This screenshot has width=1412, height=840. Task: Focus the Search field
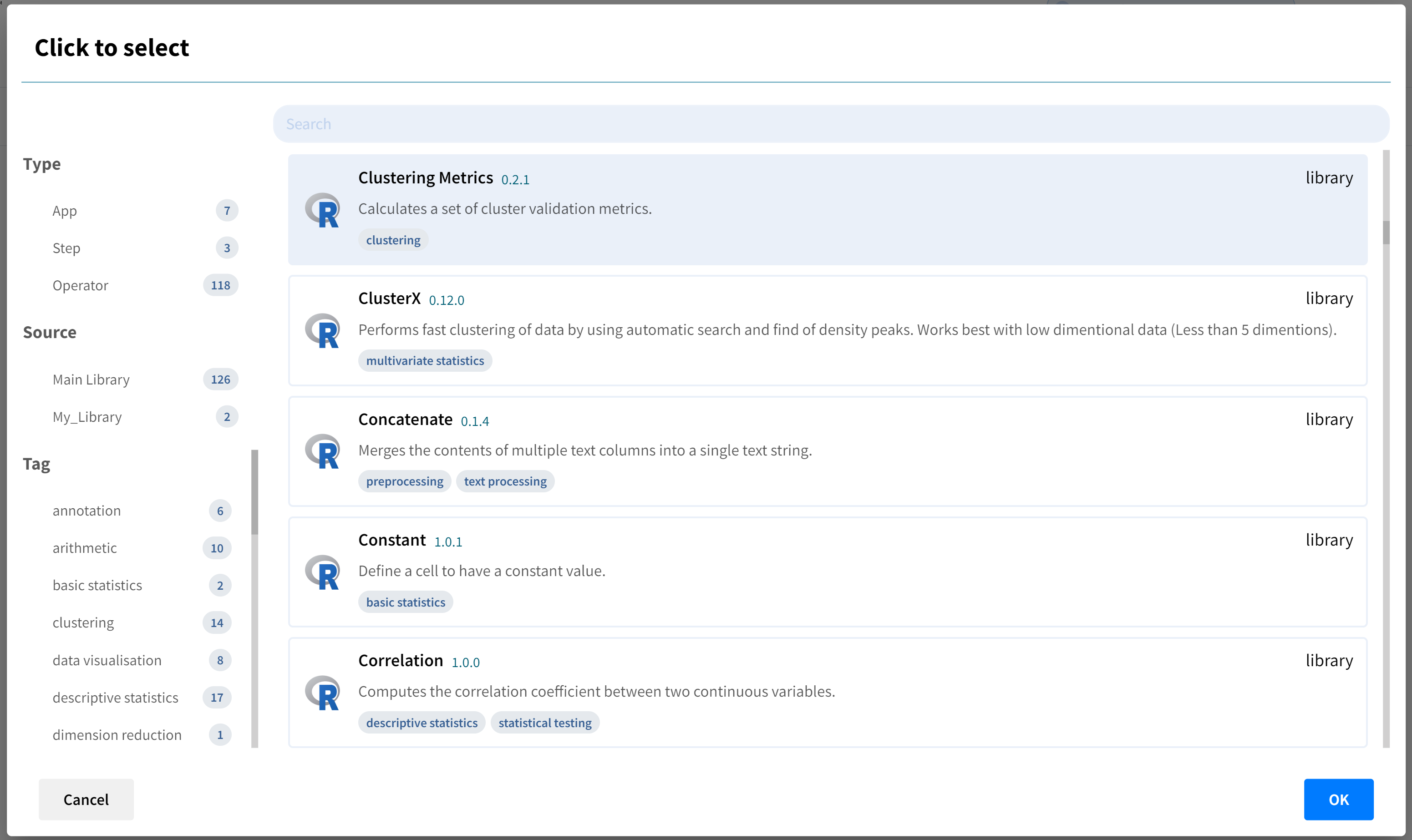coord(831,124)
